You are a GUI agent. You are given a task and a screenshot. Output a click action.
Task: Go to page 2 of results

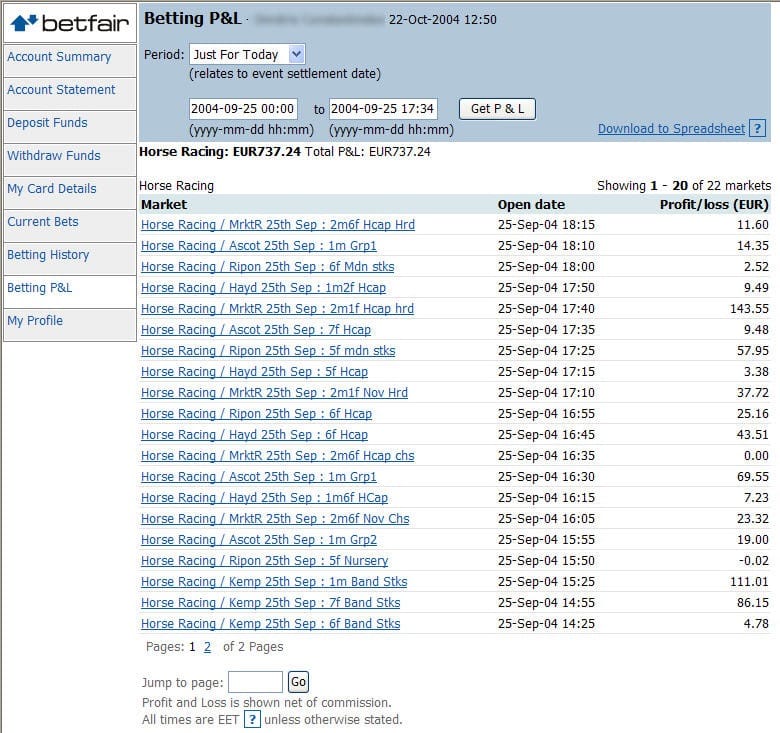207,646
